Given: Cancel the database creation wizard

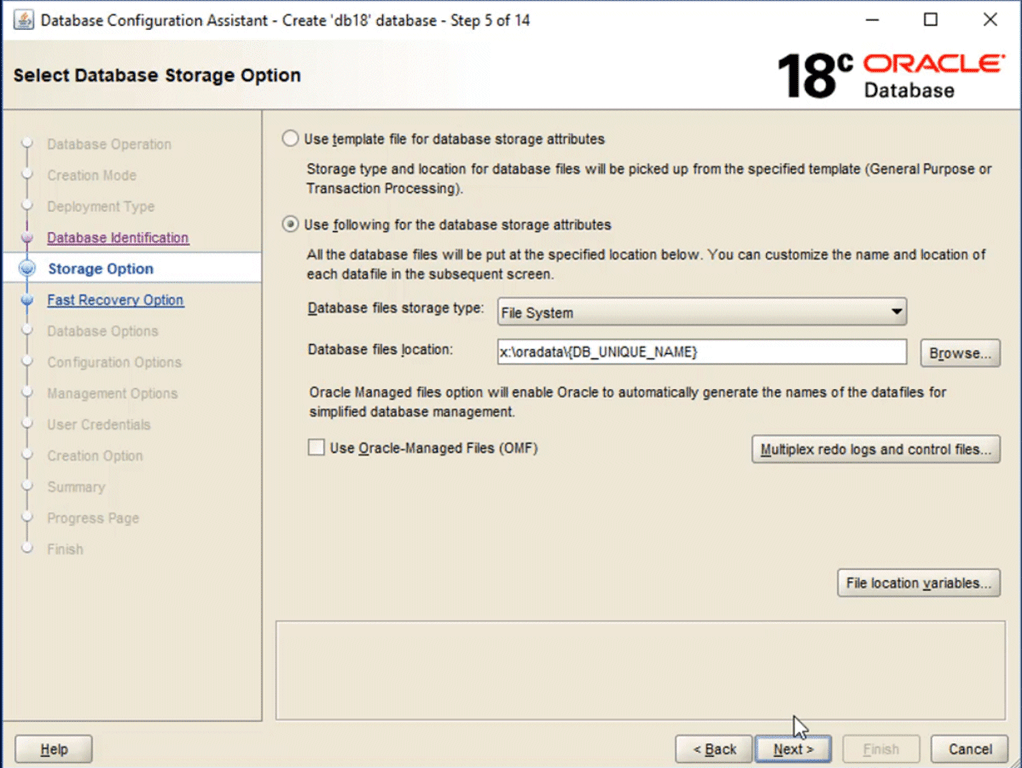Looking at the screenshot, I should coord(969,749).
